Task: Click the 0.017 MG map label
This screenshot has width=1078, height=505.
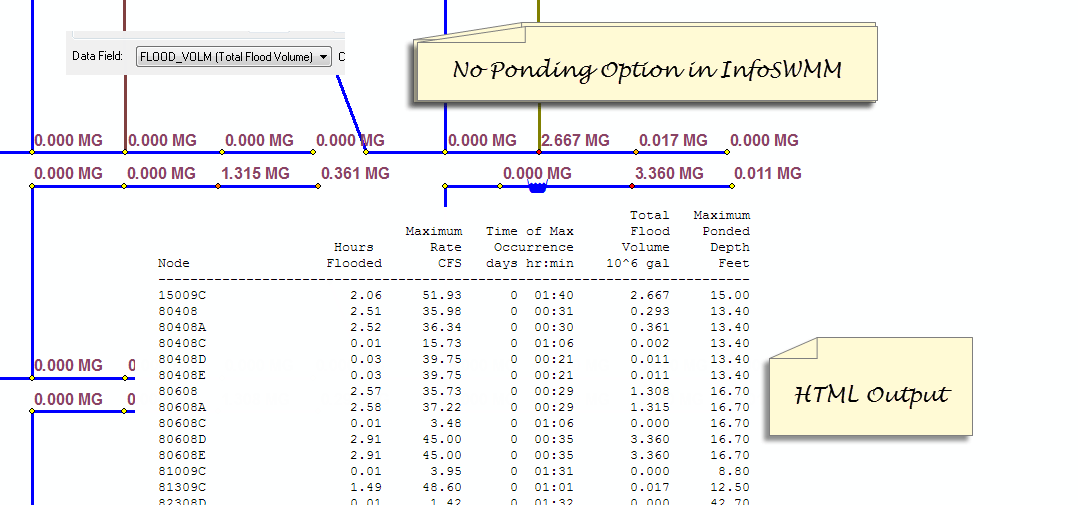Action: point(673,140)
